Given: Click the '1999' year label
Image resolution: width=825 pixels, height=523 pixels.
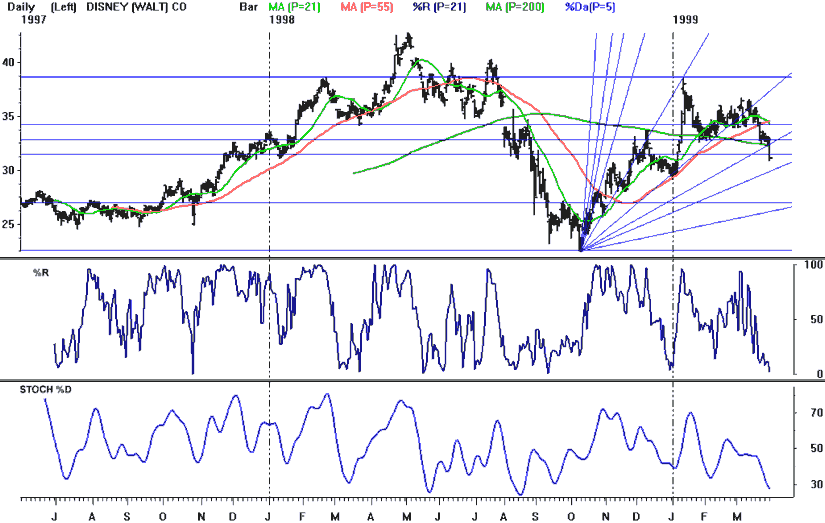Looking at the screenshot, I should (686, 19).
